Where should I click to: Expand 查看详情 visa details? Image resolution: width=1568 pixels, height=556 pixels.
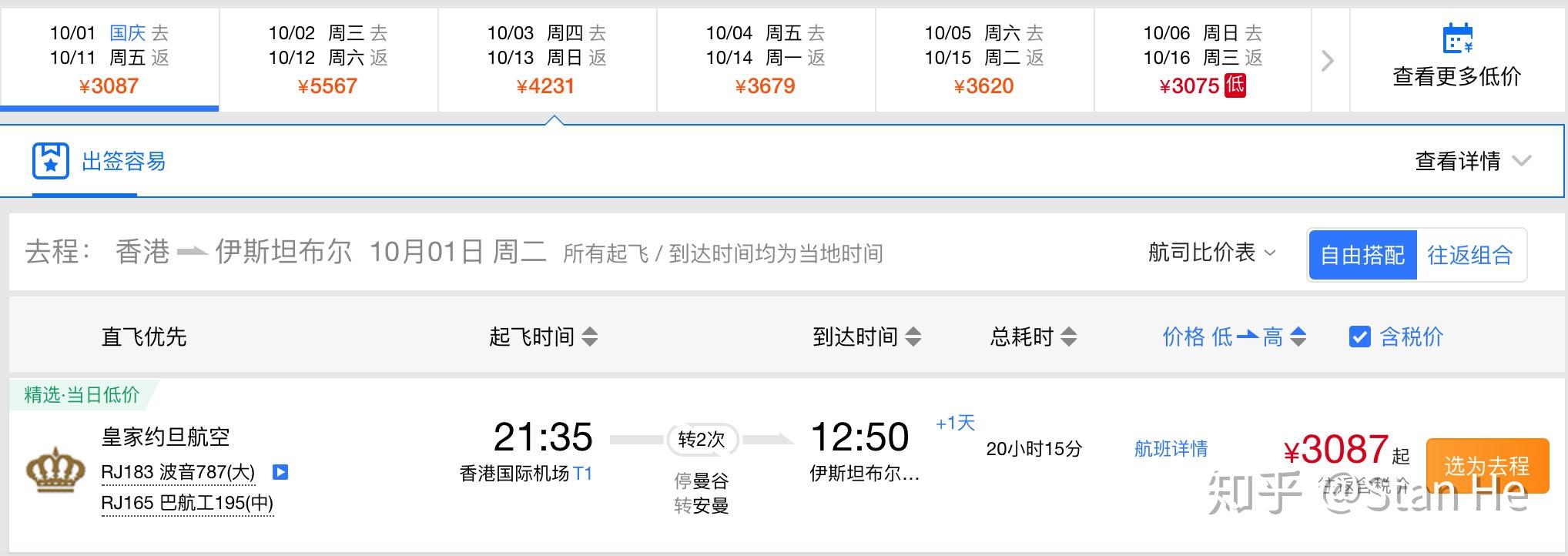(1472, 161)
